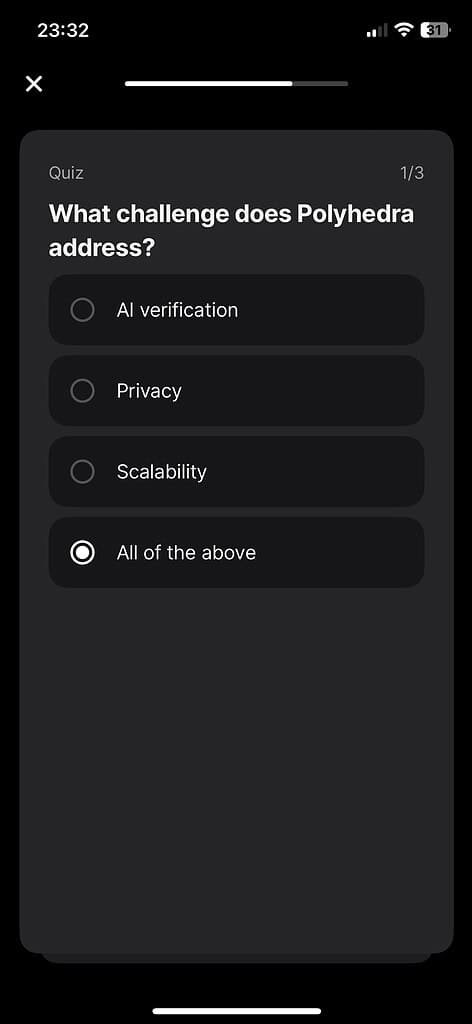Tap the cellular signal bars icon
The image size is (472, 1024).
pyautogui.click(x=377, y=31)
